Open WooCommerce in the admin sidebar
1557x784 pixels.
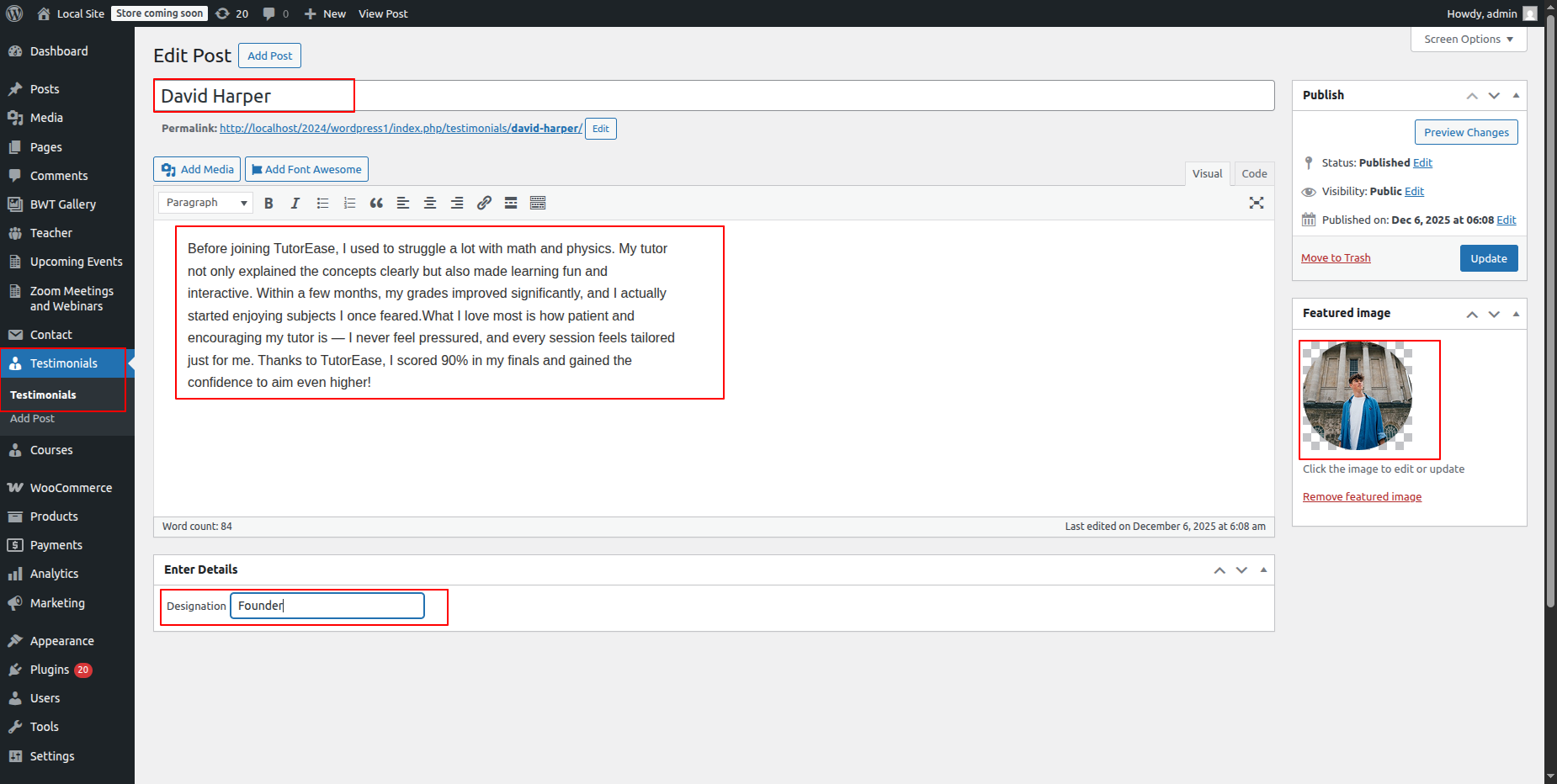(x=71, y=488)
